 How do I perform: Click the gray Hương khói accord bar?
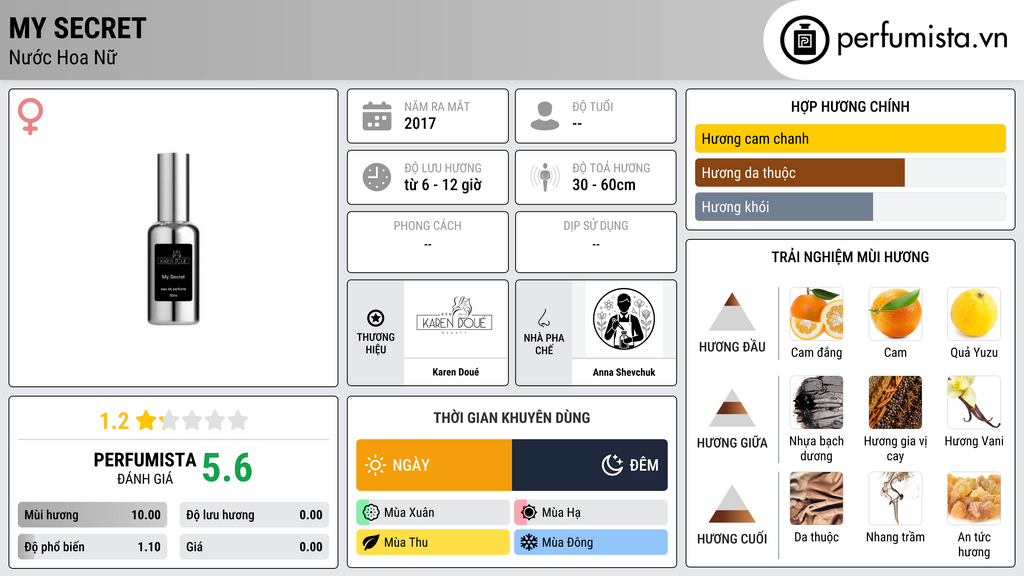pos(784,206)
